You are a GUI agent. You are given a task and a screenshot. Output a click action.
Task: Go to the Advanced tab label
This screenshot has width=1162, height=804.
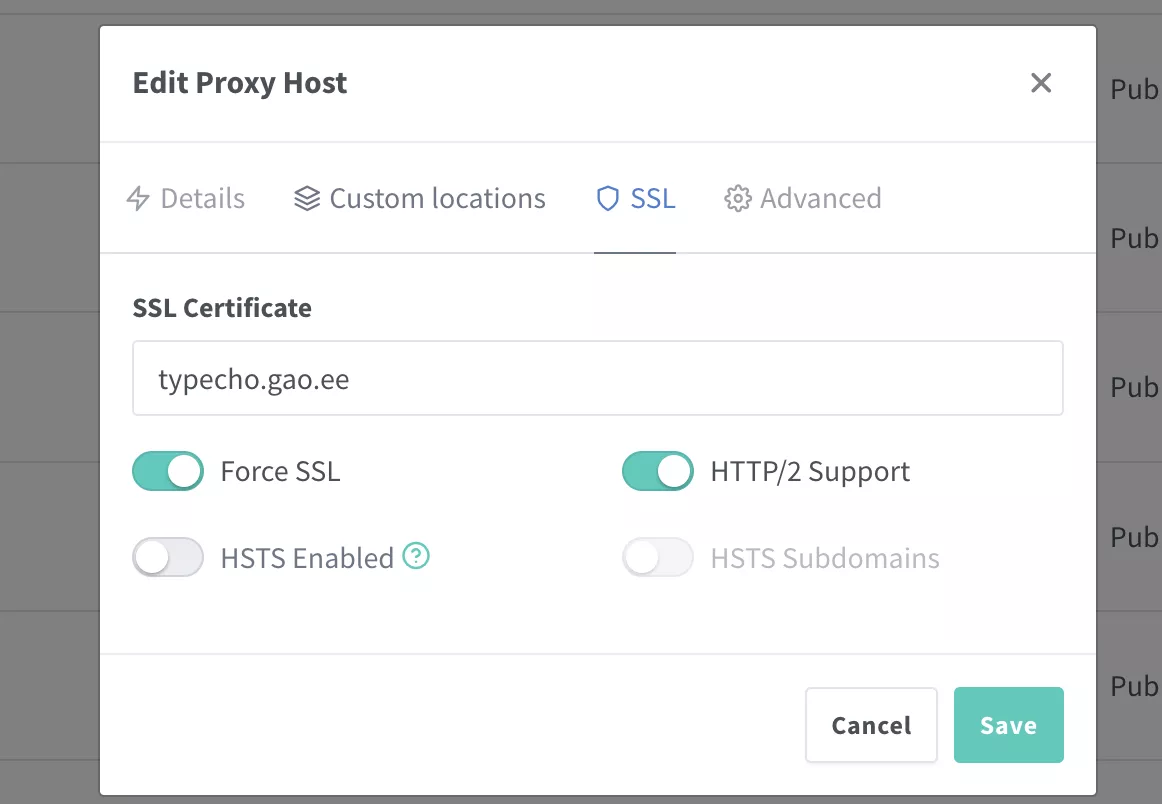(x=820, y=199)
